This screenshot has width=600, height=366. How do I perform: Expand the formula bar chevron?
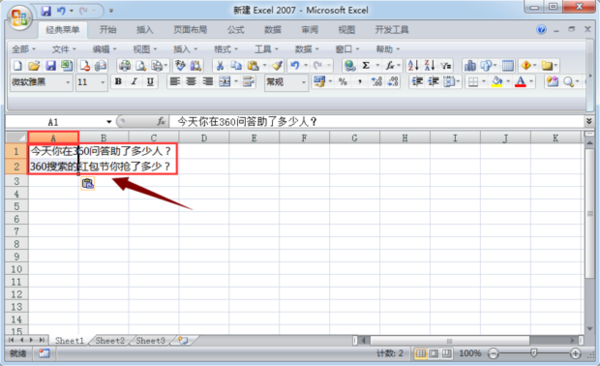(x=589, y=121)
